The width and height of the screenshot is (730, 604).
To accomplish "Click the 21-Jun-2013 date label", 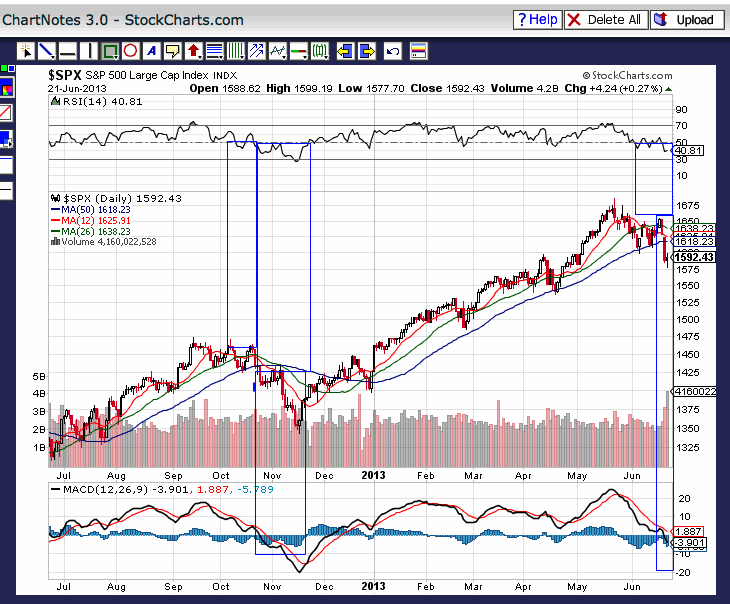I will (x=77, y=88).
